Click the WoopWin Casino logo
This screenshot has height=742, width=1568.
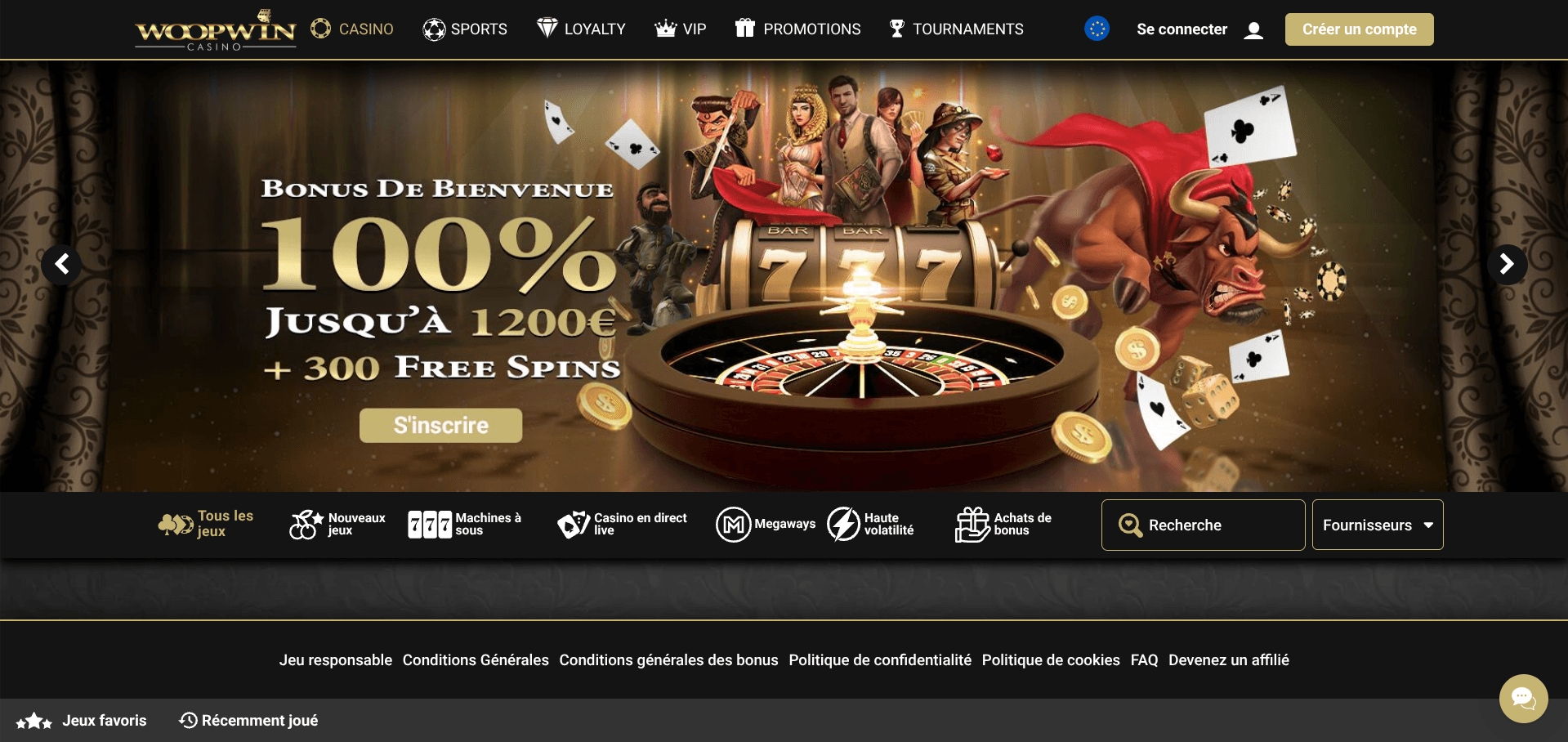216,30
